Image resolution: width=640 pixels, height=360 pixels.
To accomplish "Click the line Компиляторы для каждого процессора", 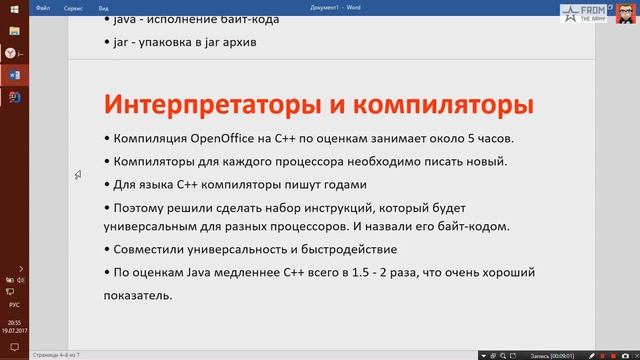I will click(305, 162).
